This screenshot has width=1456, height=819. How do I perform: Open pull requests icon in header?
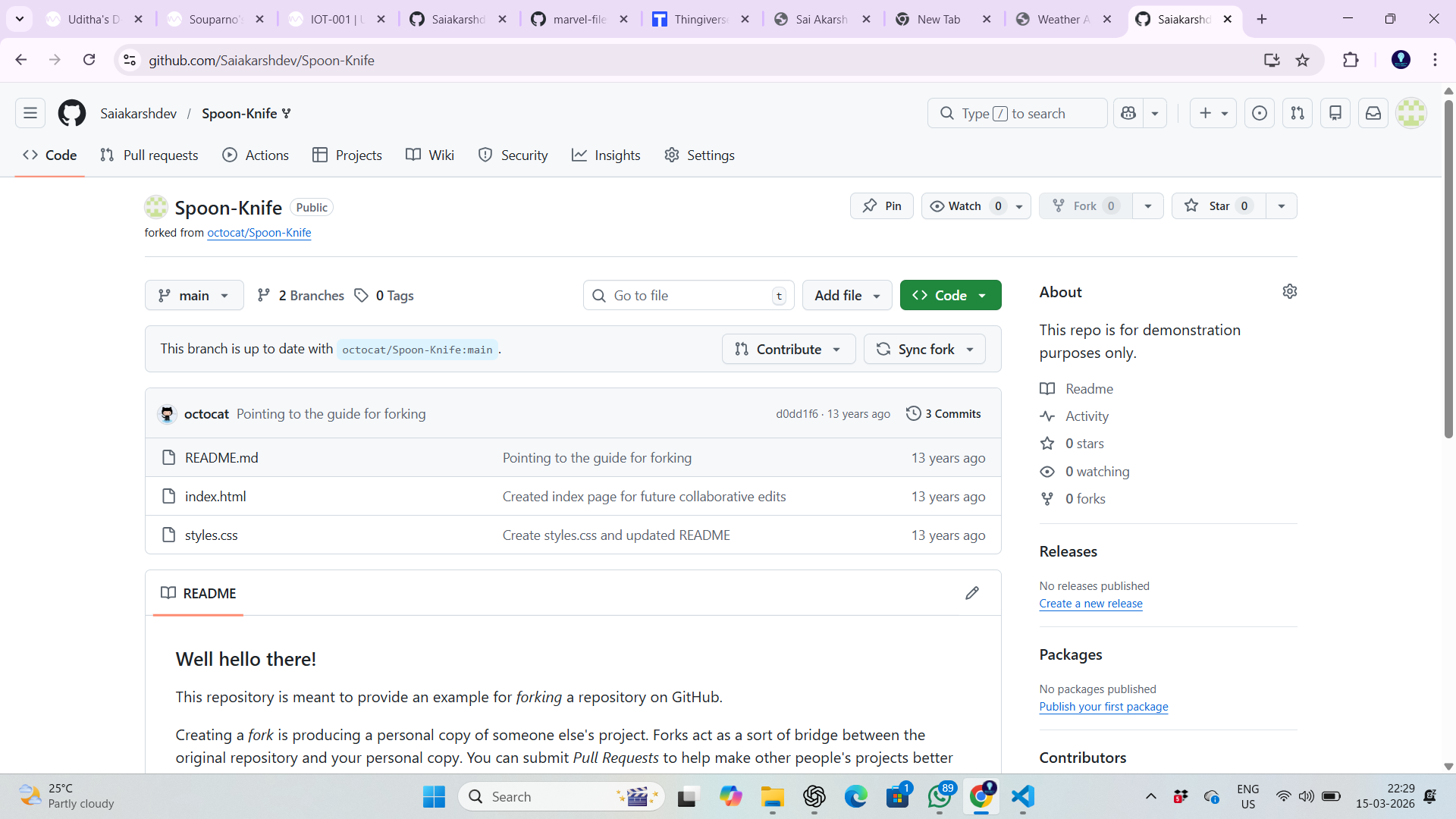(x=1298, y=113)
